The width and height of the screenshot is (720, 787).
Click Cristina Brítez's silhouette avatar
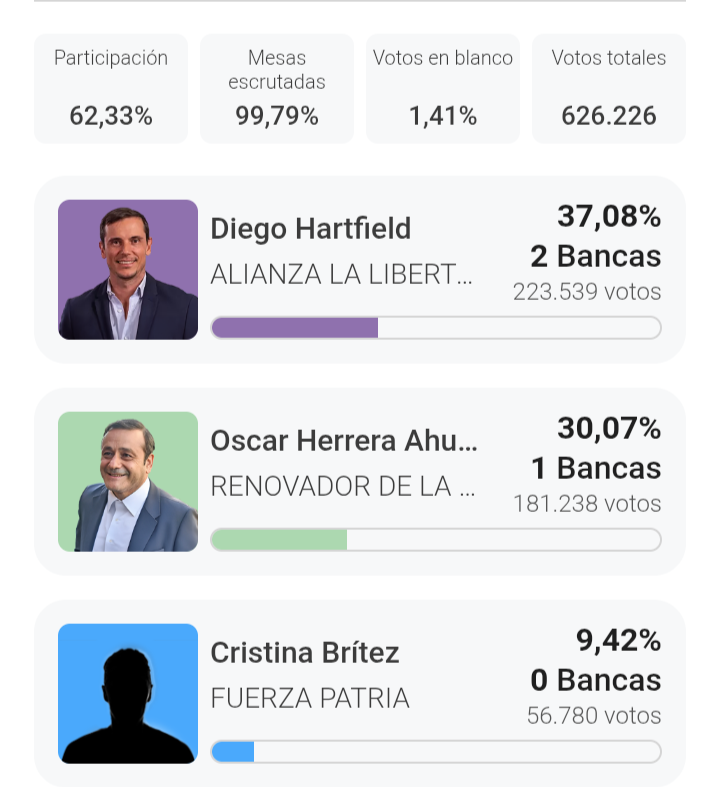tap(128, 694)
